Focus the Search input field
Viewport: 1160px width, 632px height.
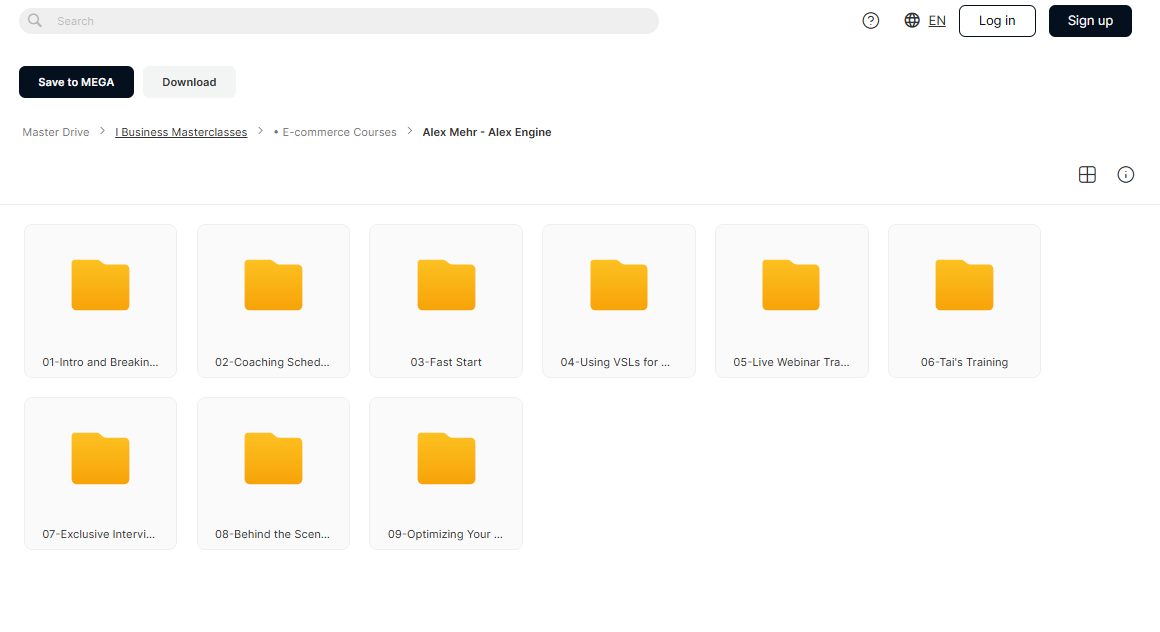tap(339, 21)
